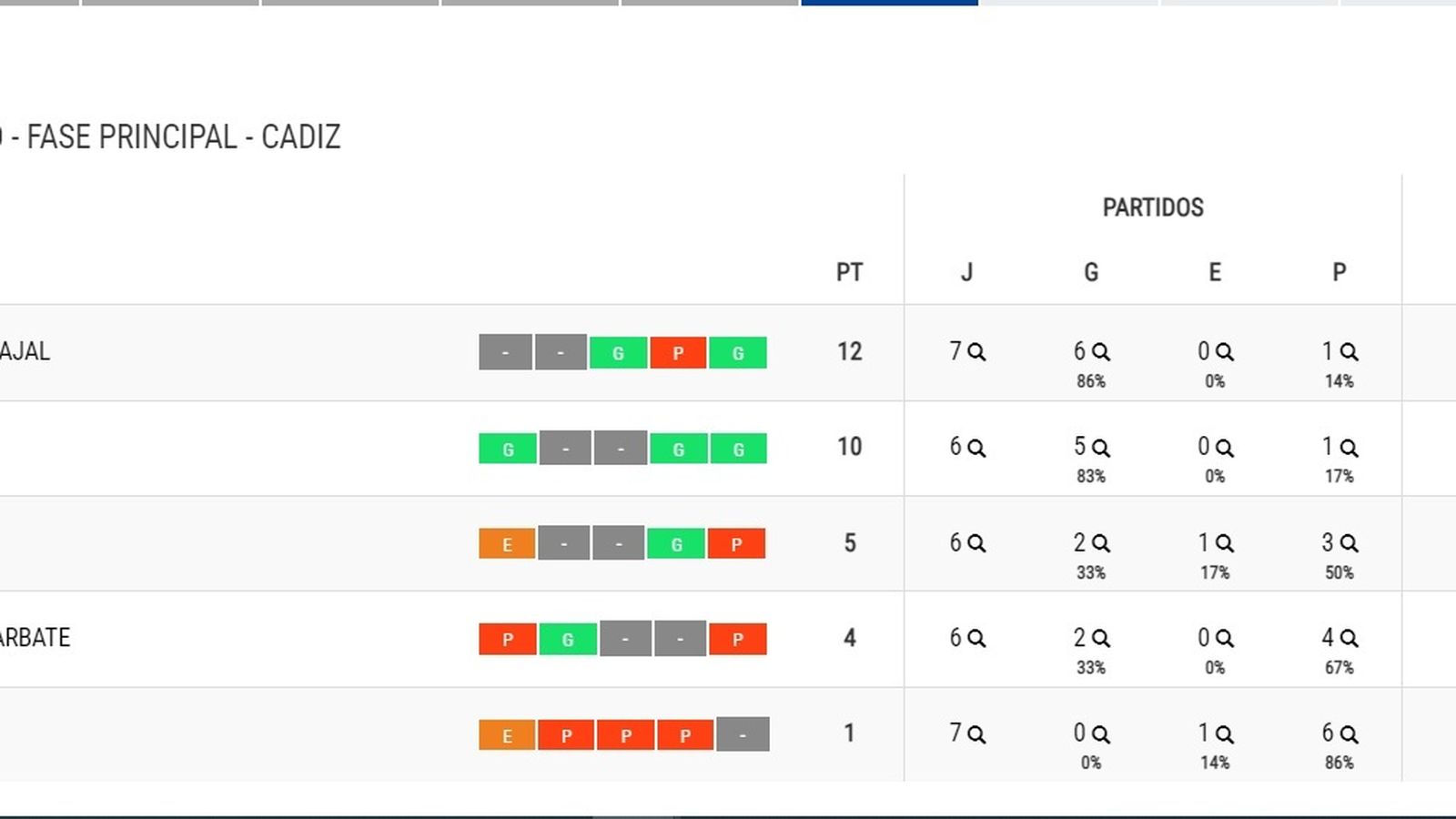Open the second team's 5 wins magnifier
The width and height of the screenshot is (1456, 819).
(1101, 448)
